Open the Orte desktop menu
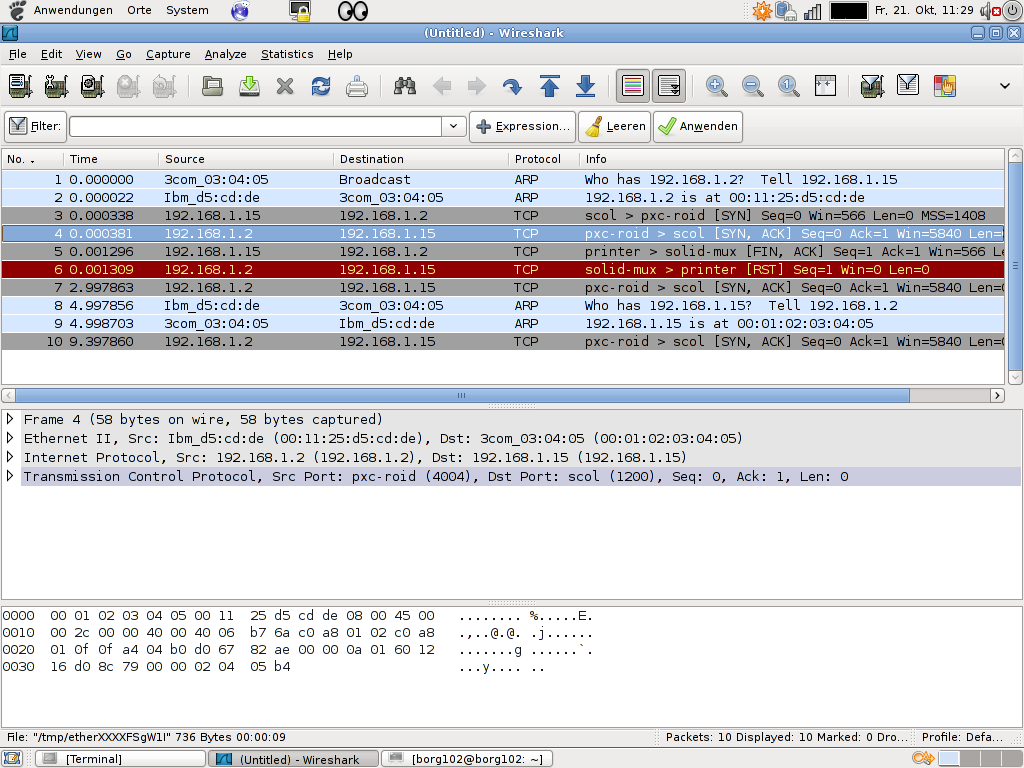 coord(139,10)
